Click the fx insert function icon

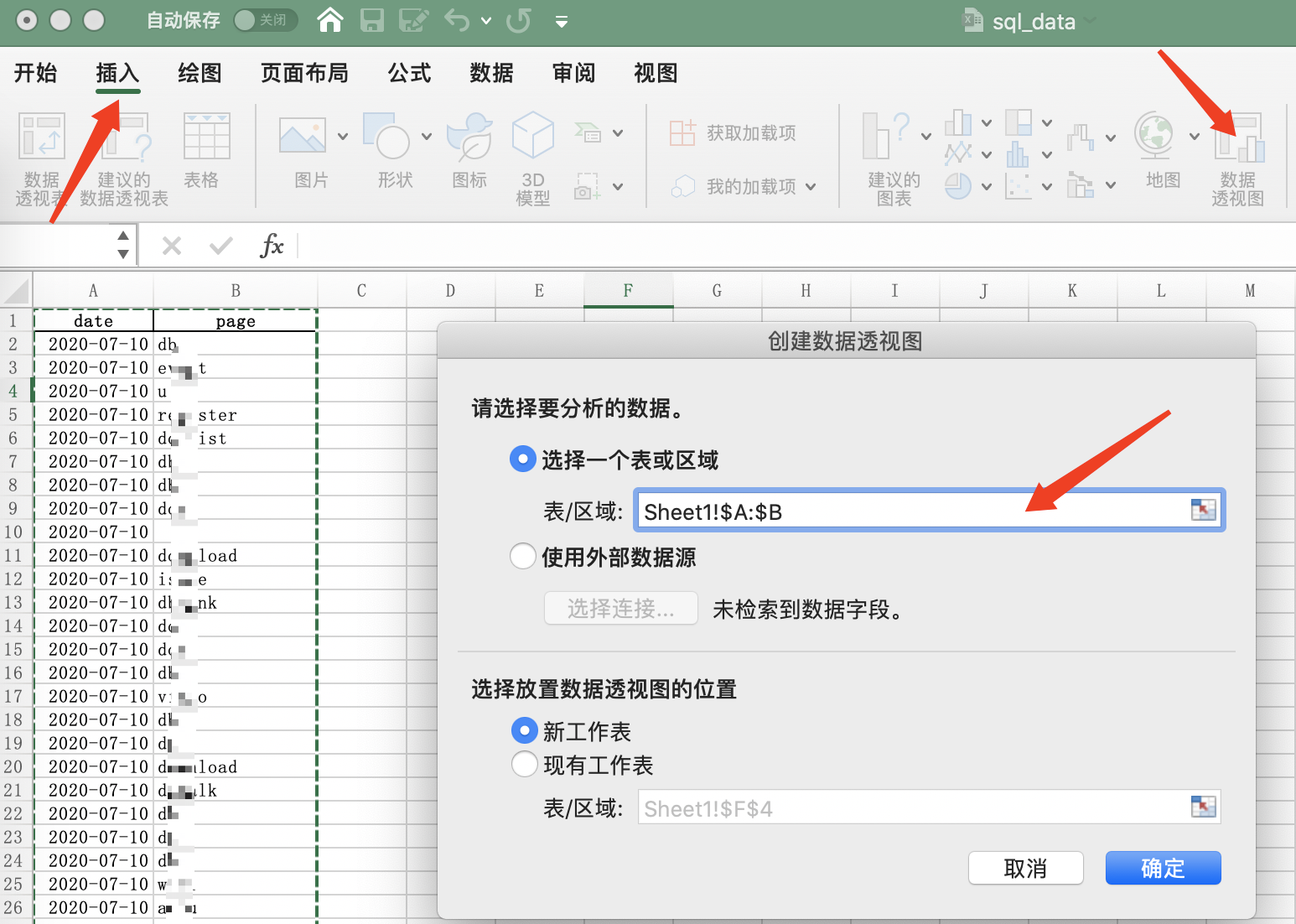coord(272,246)
